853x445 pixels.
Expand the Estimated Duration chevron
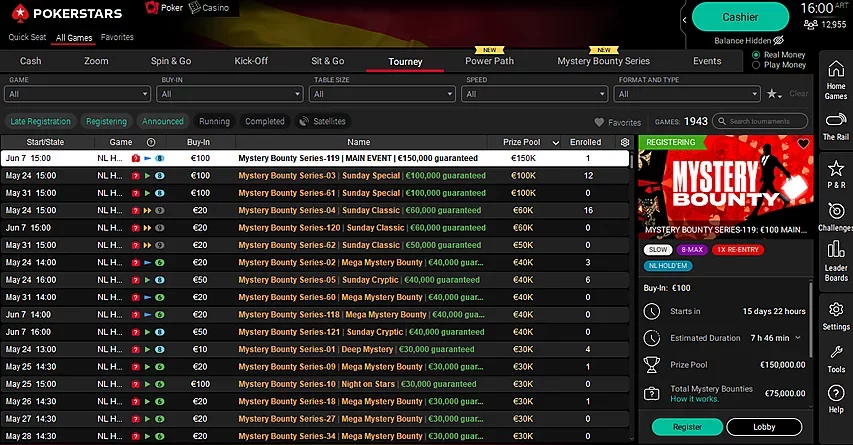tap(798, 338)
